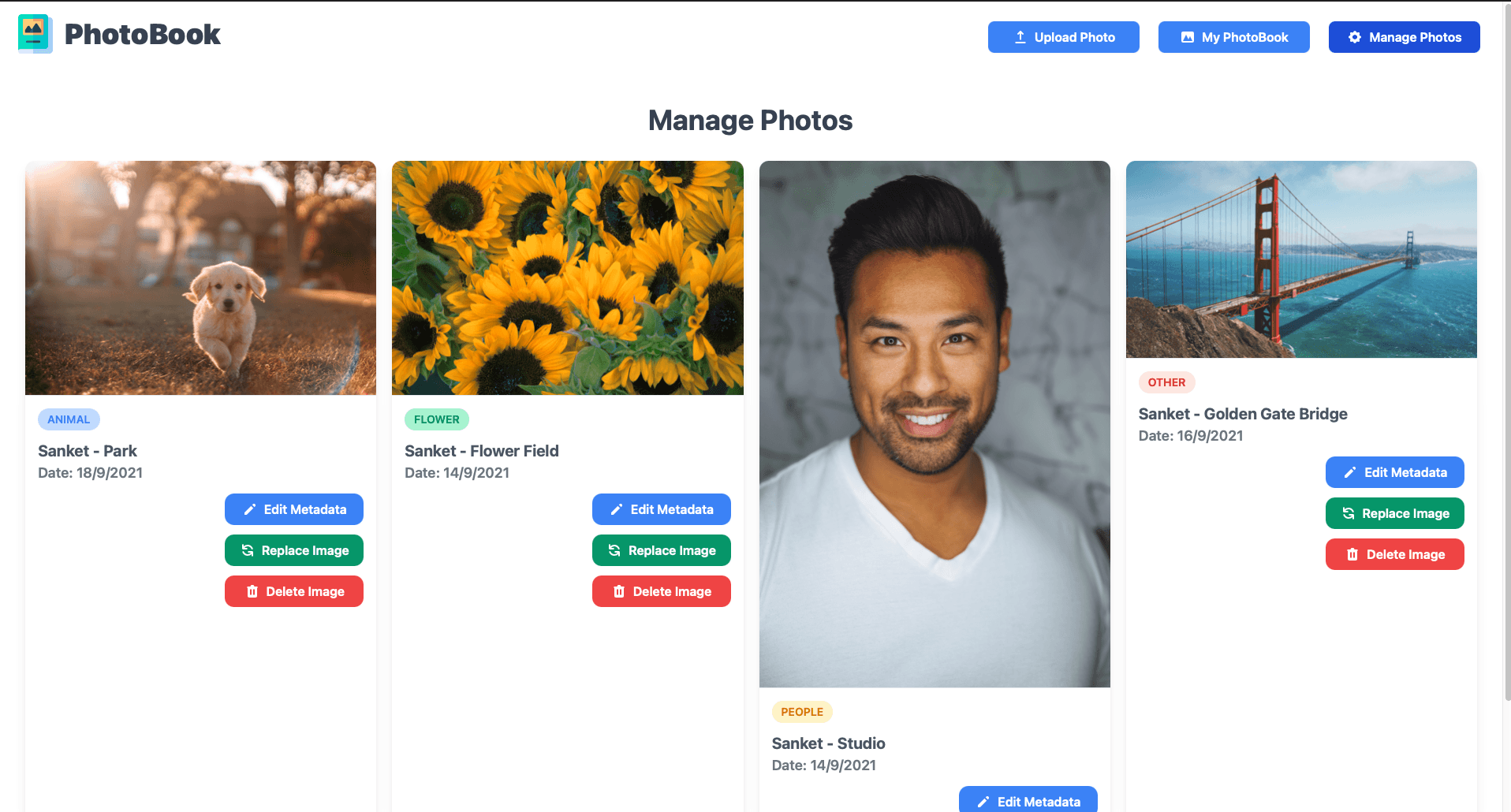
Task: Select the title 'Sanket - Park'
Action: pyautogui.click(x=88, y=451)
